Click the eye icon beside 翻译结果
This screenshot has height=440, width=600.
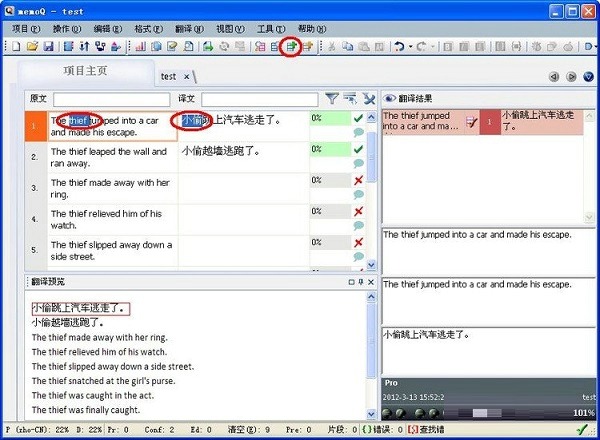coord(390,98)
